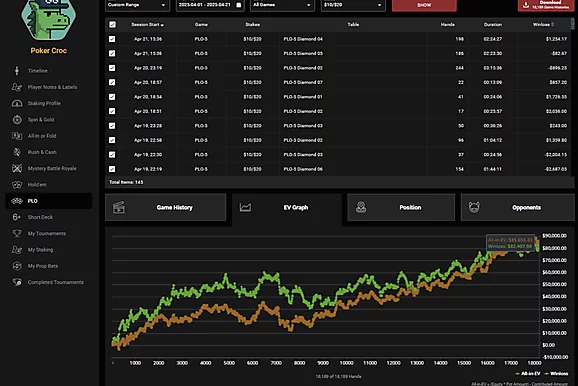This screenshot has width=578, height=386.
Task: Switch to the Game History tab
Action: 166,208
